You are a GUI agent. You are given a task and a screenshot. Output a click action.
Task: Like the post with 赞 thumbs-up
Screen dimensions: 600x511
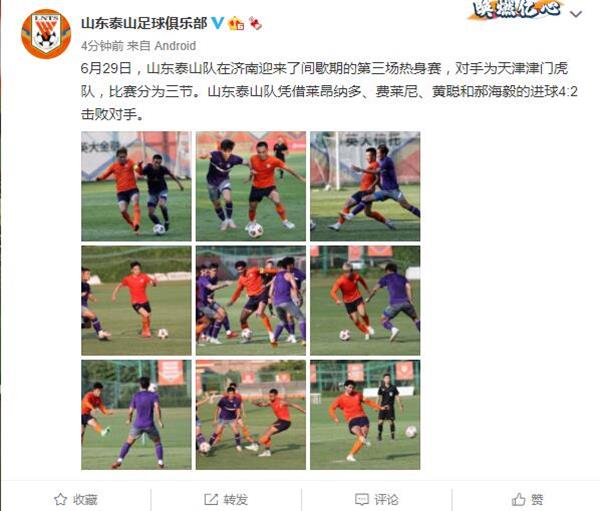coord(527,499)
